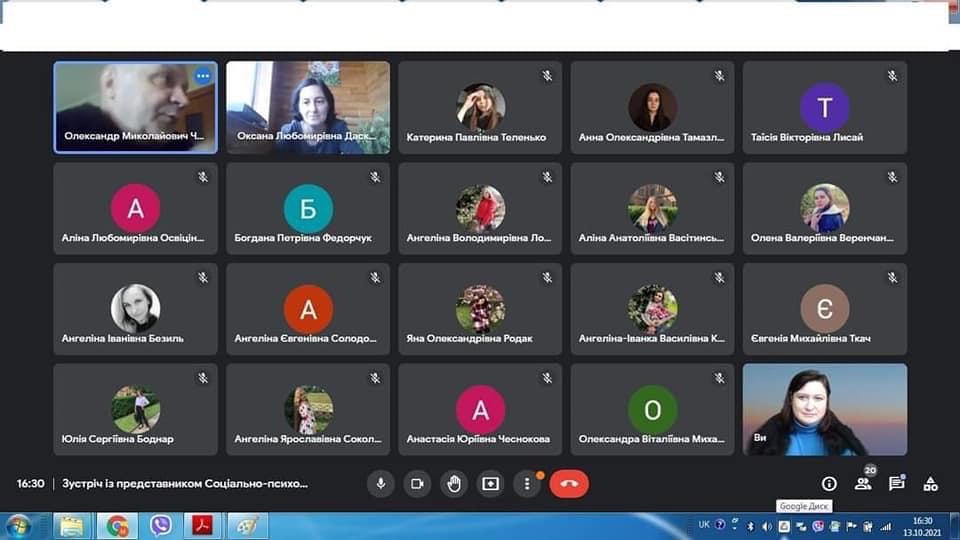
Task: Open the meeting details info icon
Action: pos(829,484)
